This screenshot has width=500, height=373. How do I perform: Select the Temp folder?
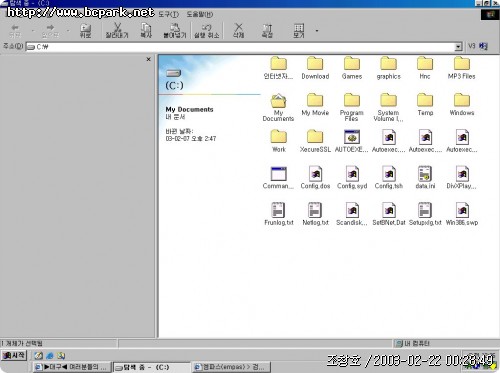[x=425, y=104]
